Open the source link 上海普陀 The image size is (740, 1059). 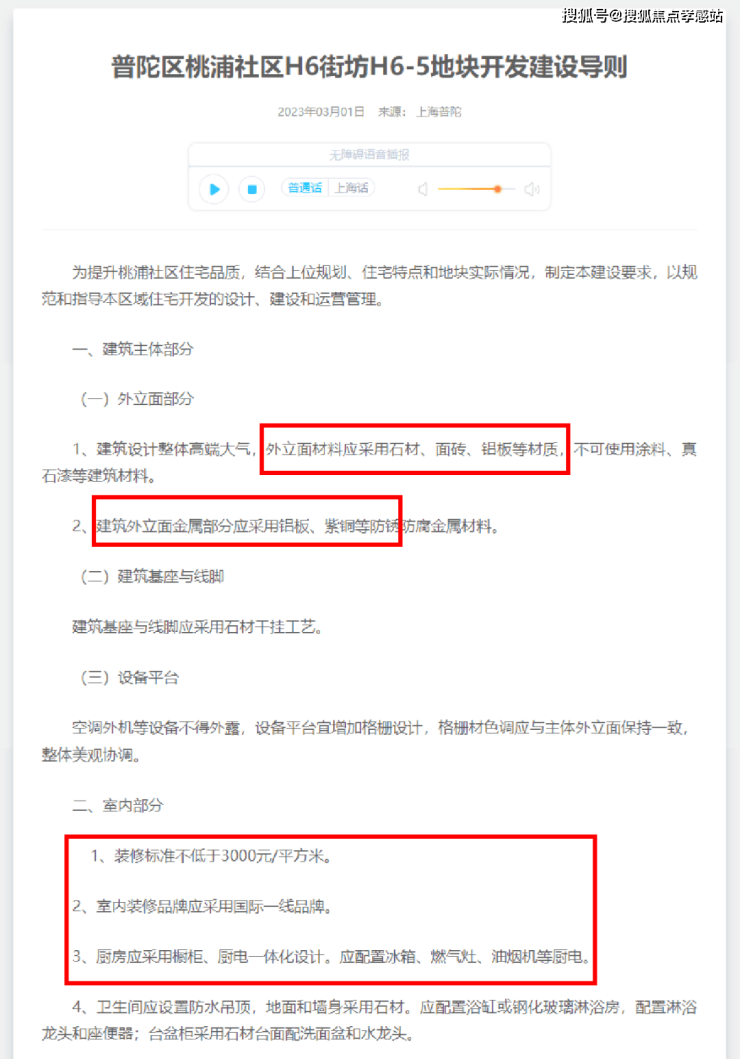[439, 111]
